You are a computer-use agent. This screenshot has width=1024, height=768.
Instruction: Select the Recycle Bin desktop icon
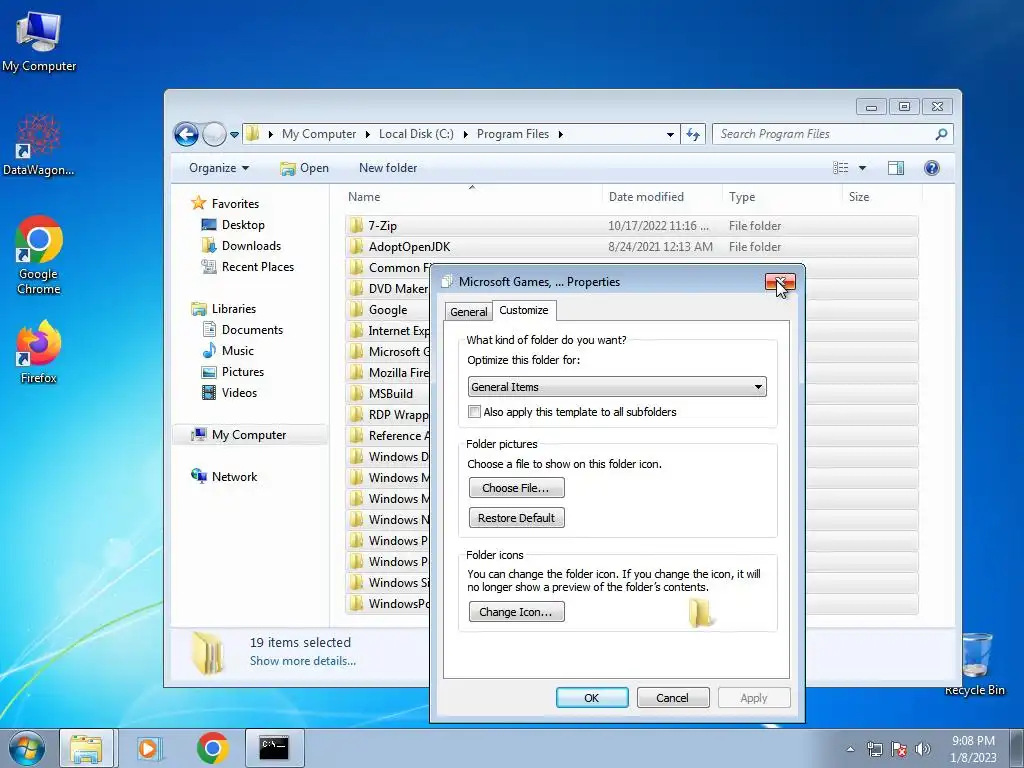(x=976, y=664)
